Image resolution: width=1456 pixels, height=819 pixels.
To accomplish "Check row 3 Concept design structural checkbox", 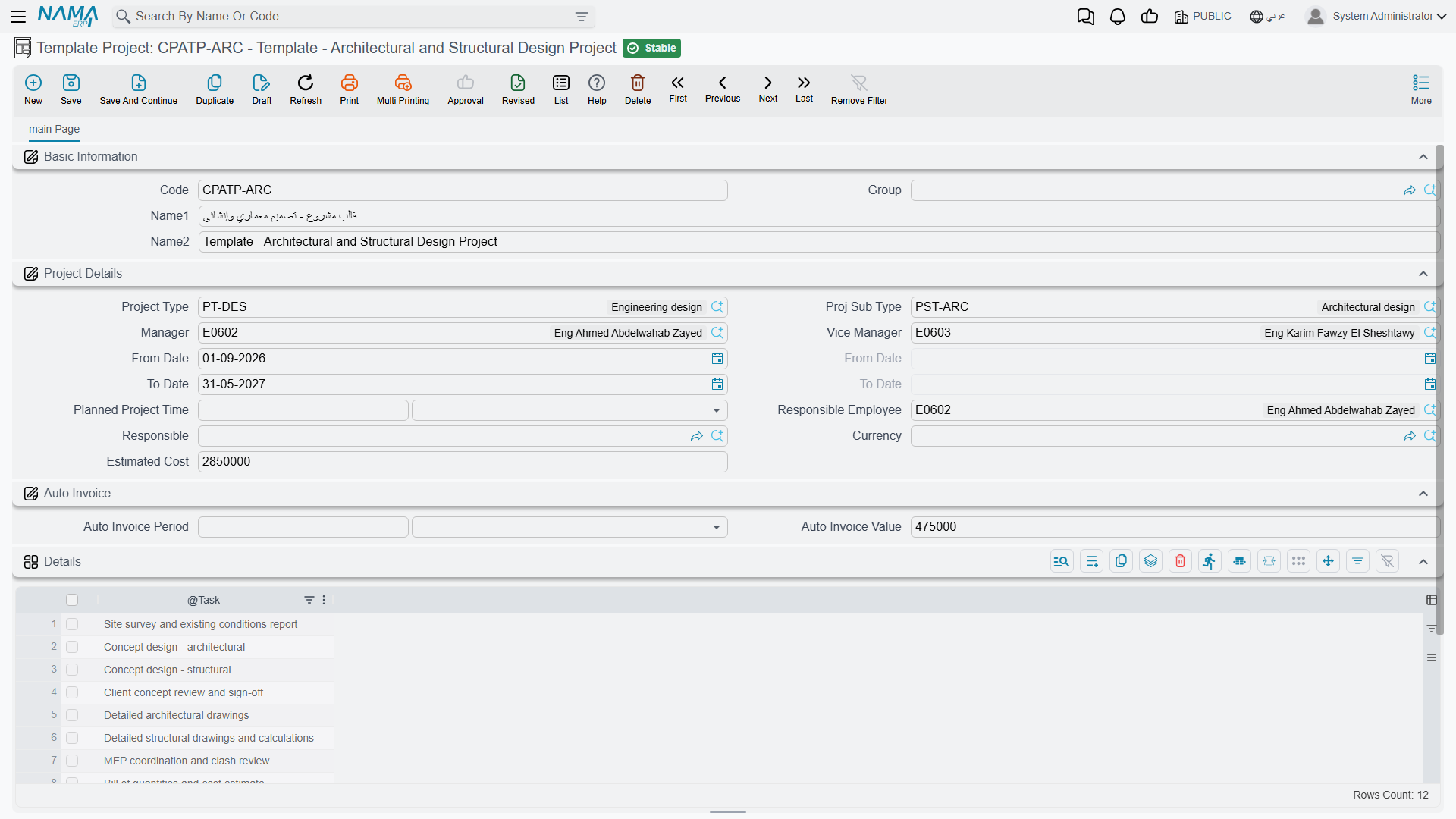I will pos(72,670).
